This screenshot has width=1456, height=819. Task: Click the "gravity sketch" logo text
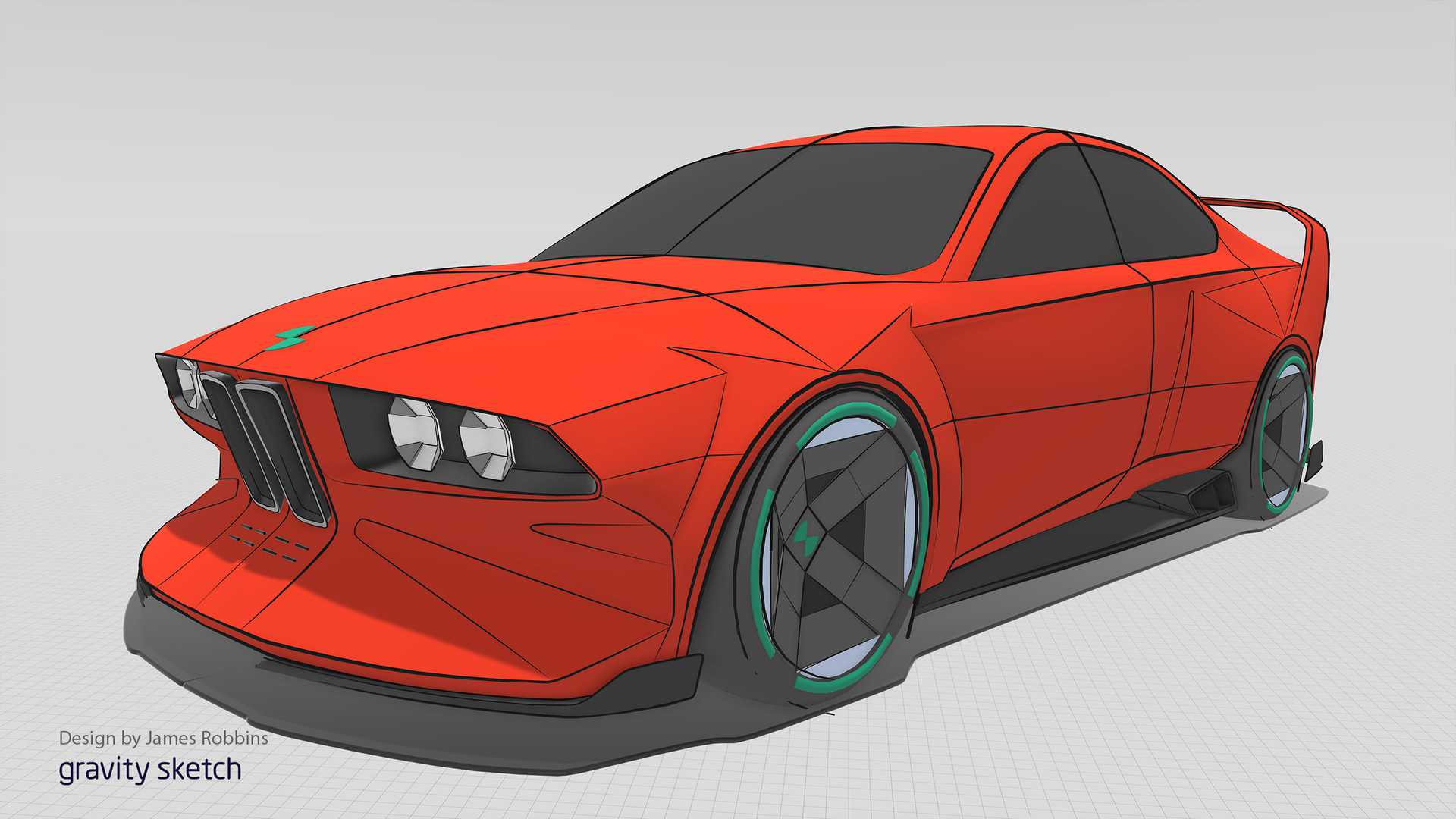tap(150, 770)
